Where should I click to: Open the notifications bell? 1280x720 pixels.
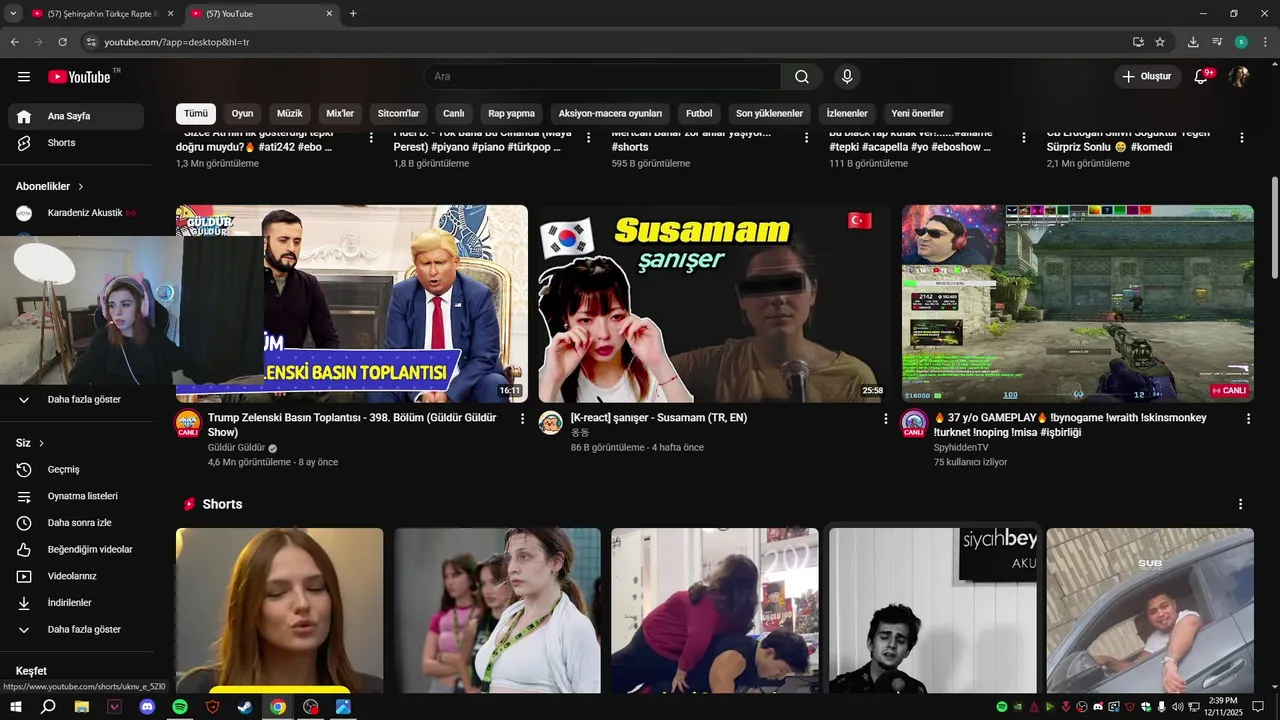(x=1202, y=77)
